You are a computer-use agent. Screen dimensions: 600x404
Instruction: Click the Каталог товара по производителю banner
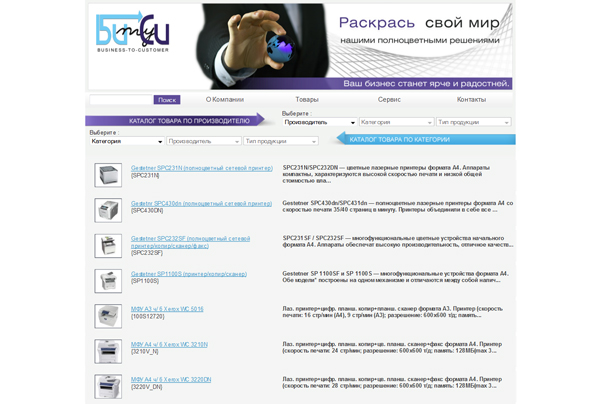pos(175,121)
